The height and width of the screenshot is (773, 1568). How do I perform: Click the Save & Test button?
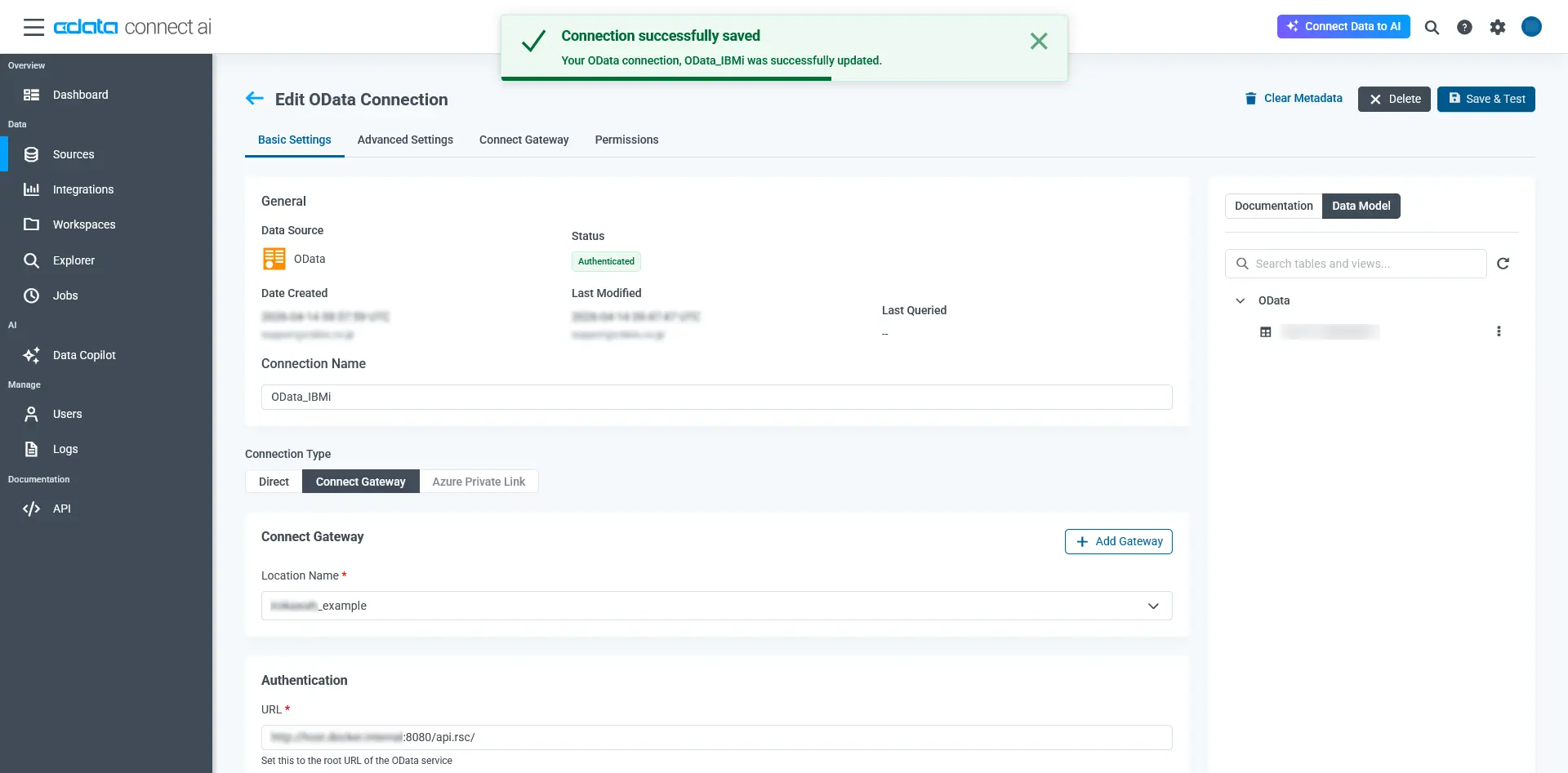[1486, 99]
